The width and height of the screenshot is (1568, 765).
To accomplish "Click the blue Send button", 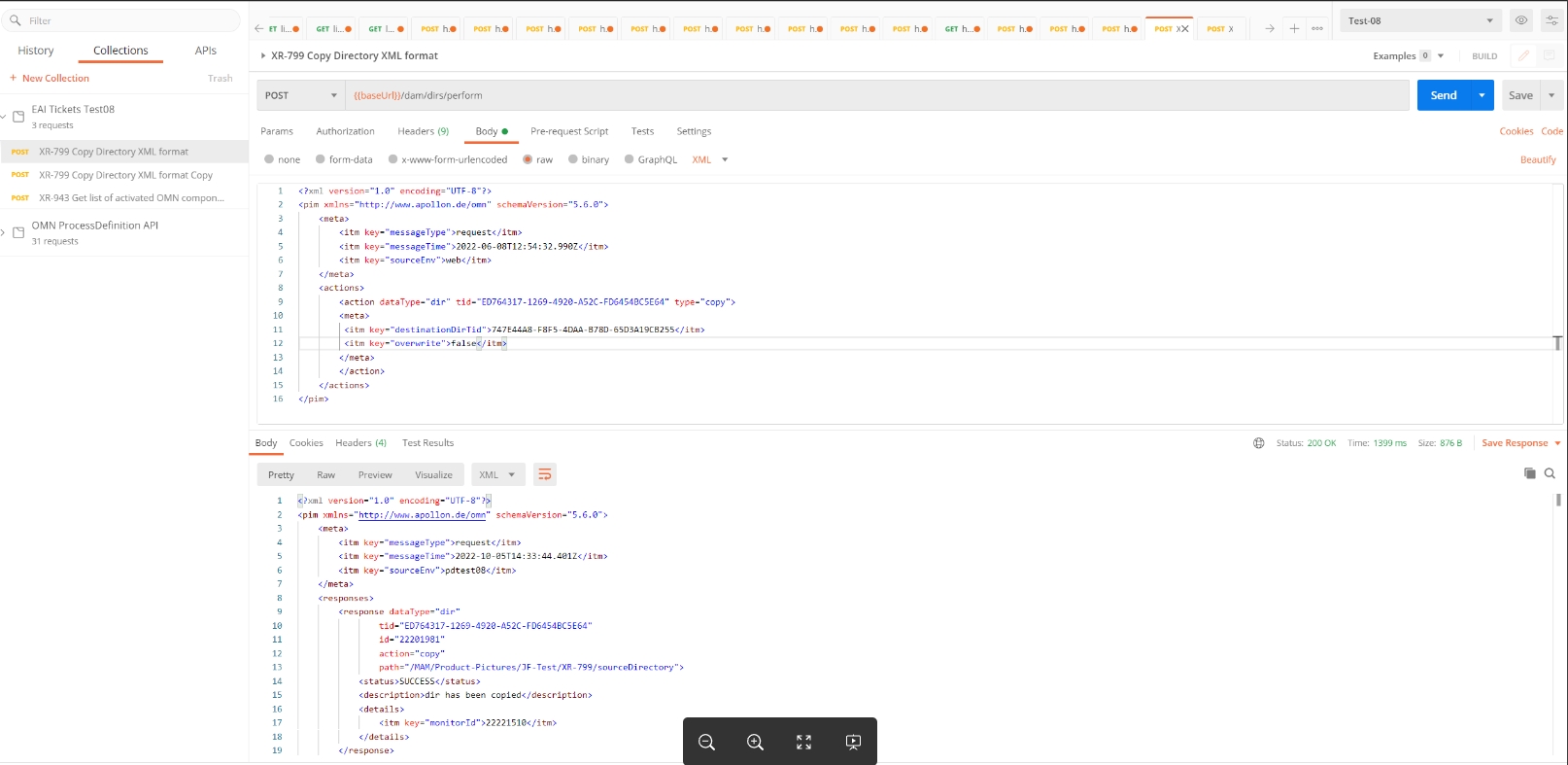I will coord(1444,95).
